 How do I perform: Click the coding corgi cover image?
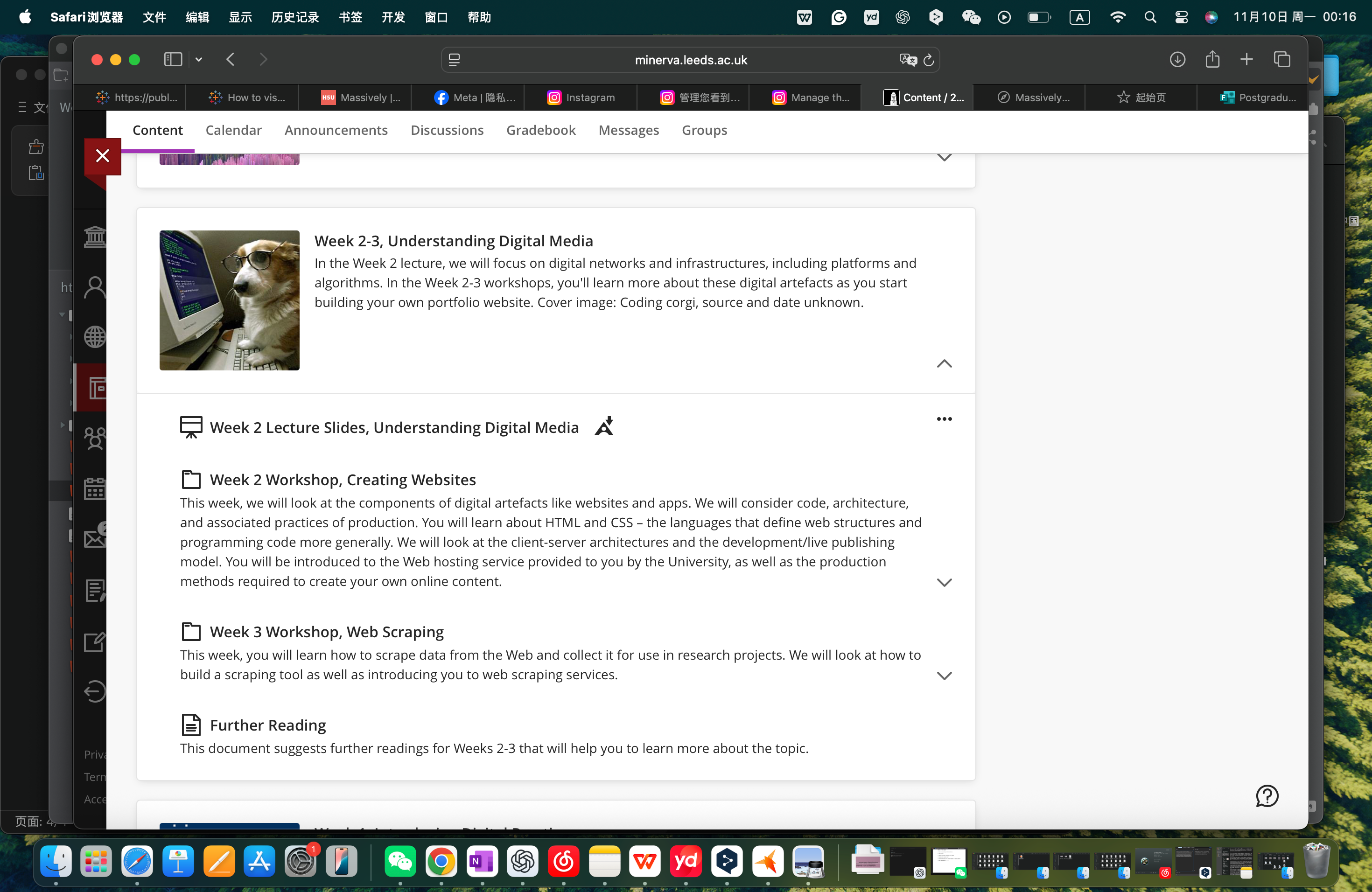pos(230,300)
